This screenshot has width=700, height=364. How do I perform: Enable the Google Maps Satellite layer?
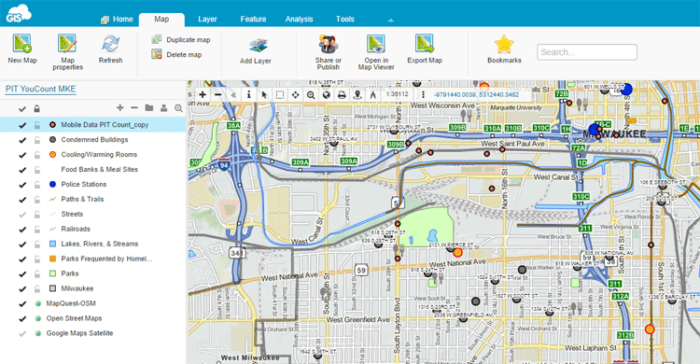click(x=22, y=334)
